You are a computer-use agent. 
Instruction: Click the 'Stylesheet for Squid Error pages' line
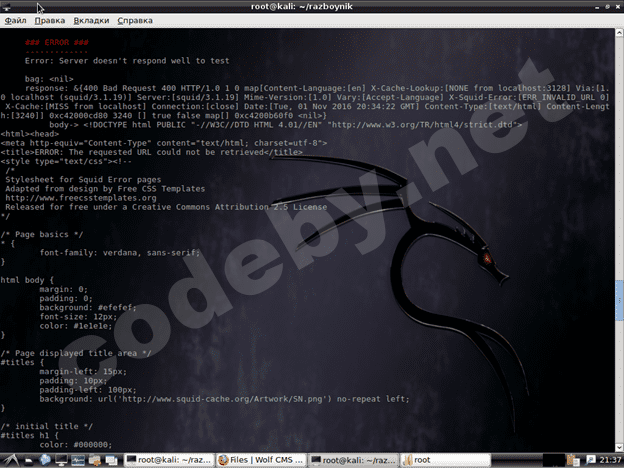click(83, 180)
